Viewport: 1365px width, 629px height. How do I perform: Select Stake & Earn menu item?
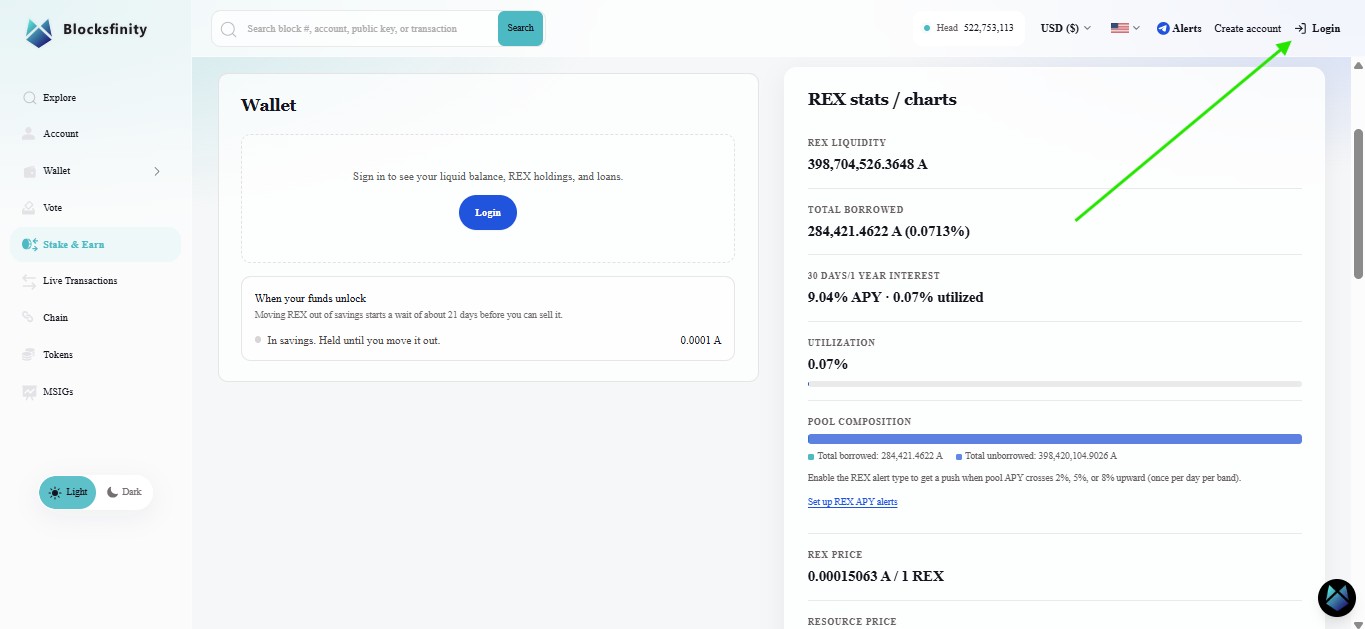tap(96, 245)
